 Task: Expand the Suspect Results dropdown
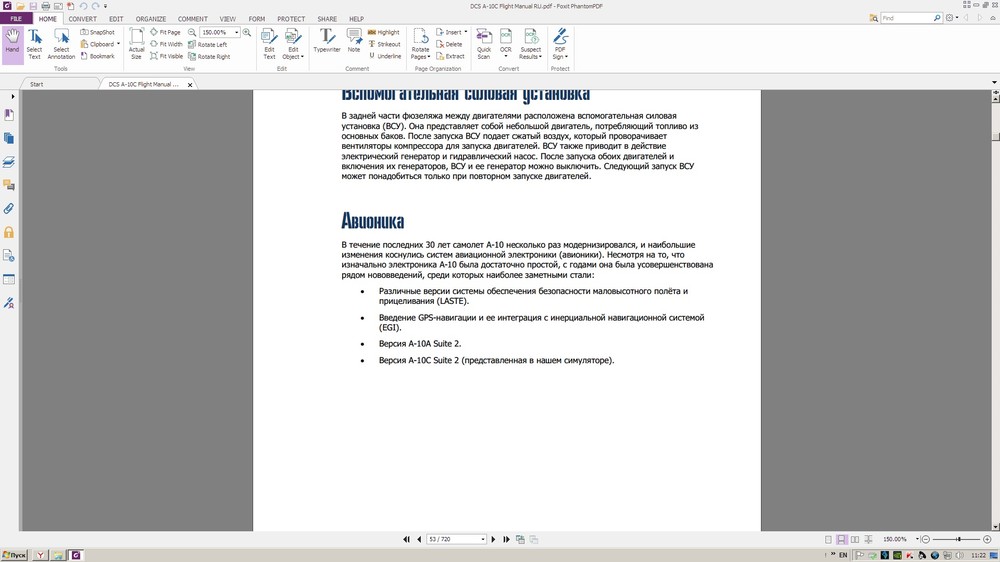pos(541,57)
